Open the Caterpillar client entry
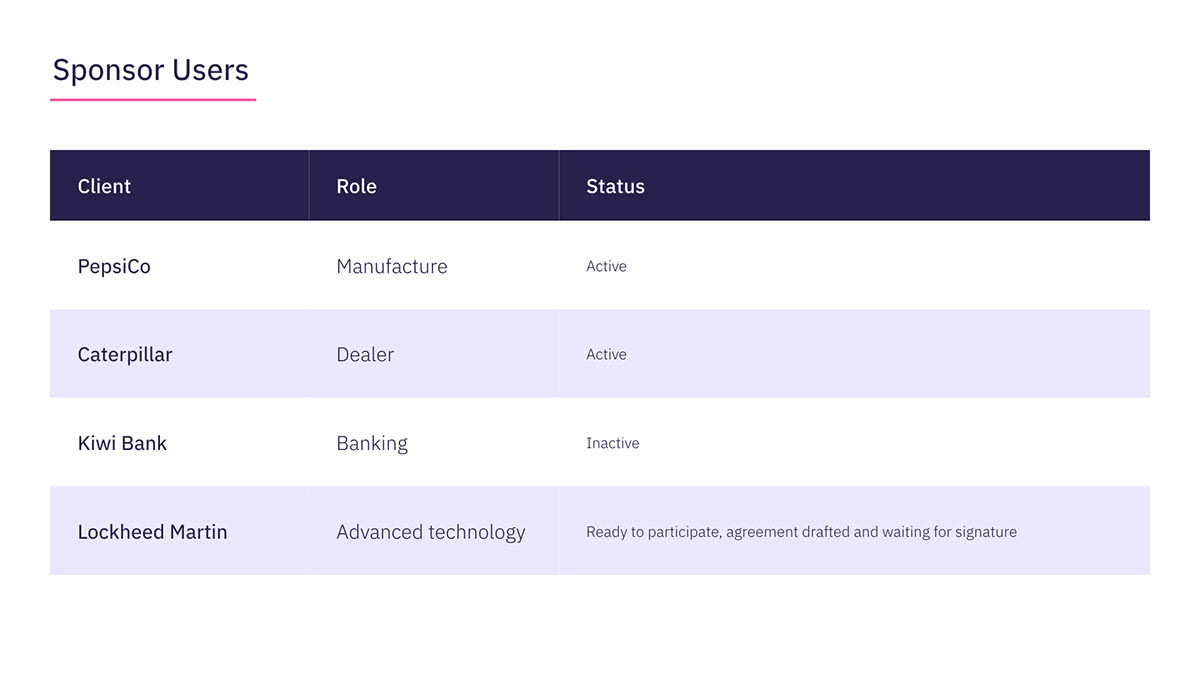1200x675 pixels. coord(125,354)
